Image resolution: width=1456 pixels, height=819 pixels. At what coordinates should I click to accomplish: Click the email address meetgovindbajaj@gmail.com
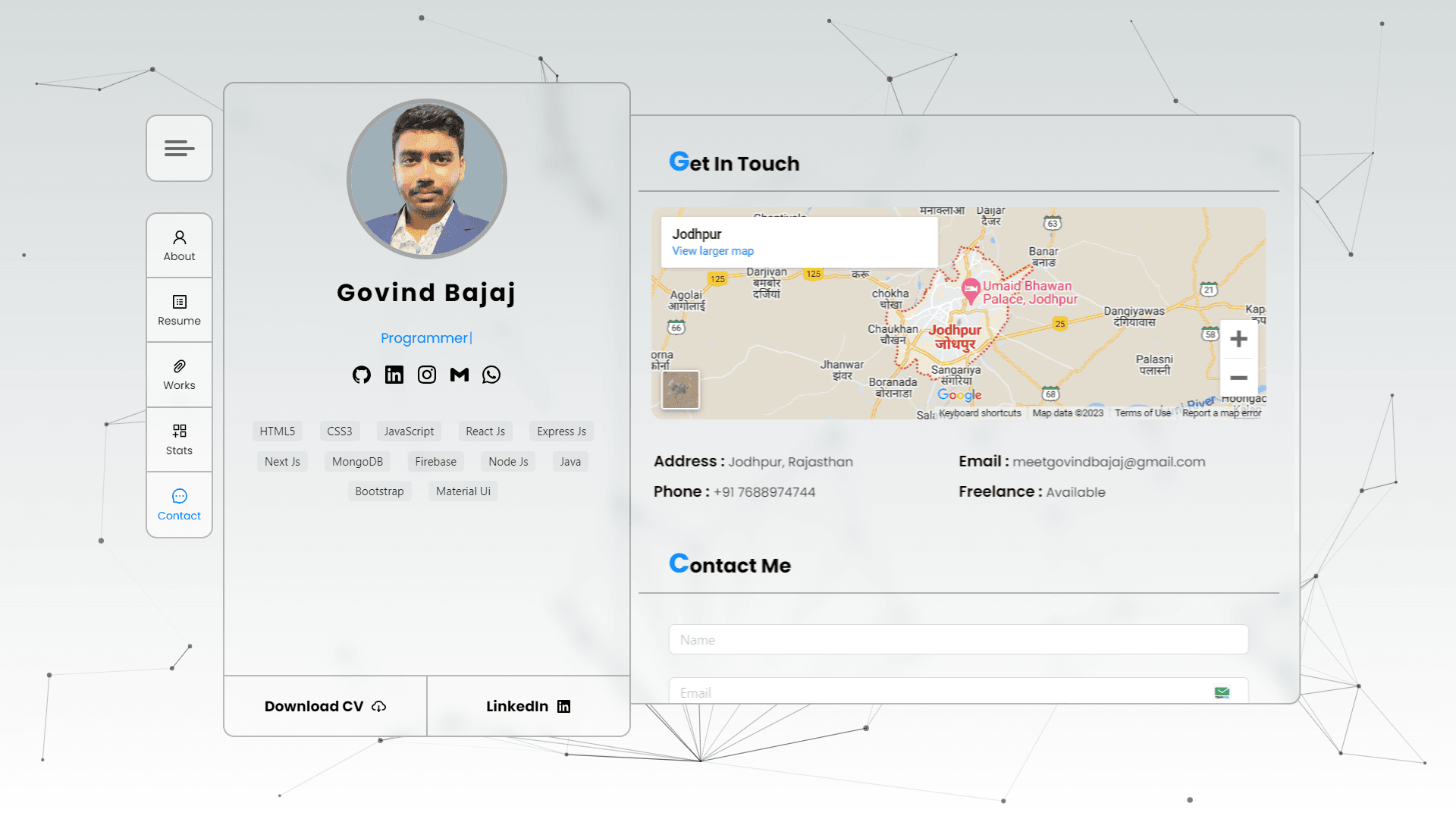pyautogui.click(x=1109, y=462)
